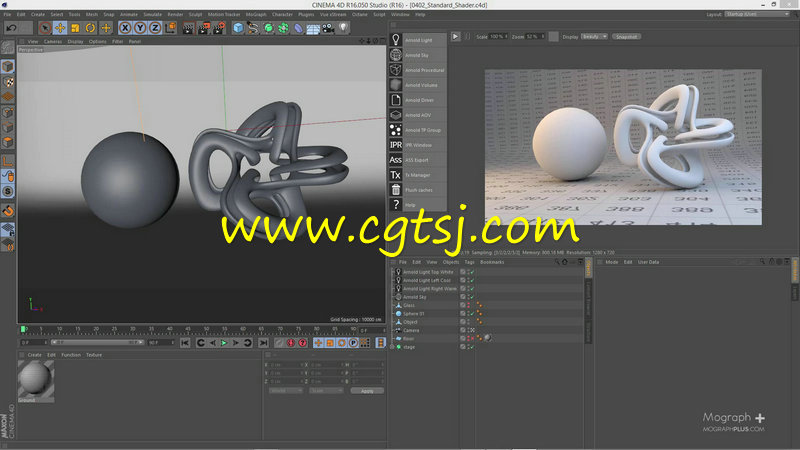Open the MoGraph menu

click(256, 14)
